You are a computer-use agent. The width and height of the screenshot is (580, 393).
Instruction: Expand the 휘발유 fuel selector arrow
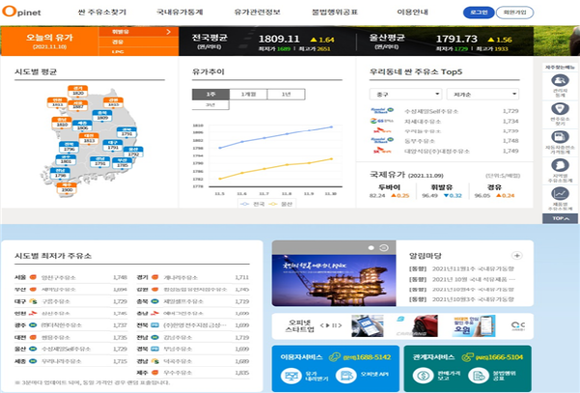click(169, 32)
